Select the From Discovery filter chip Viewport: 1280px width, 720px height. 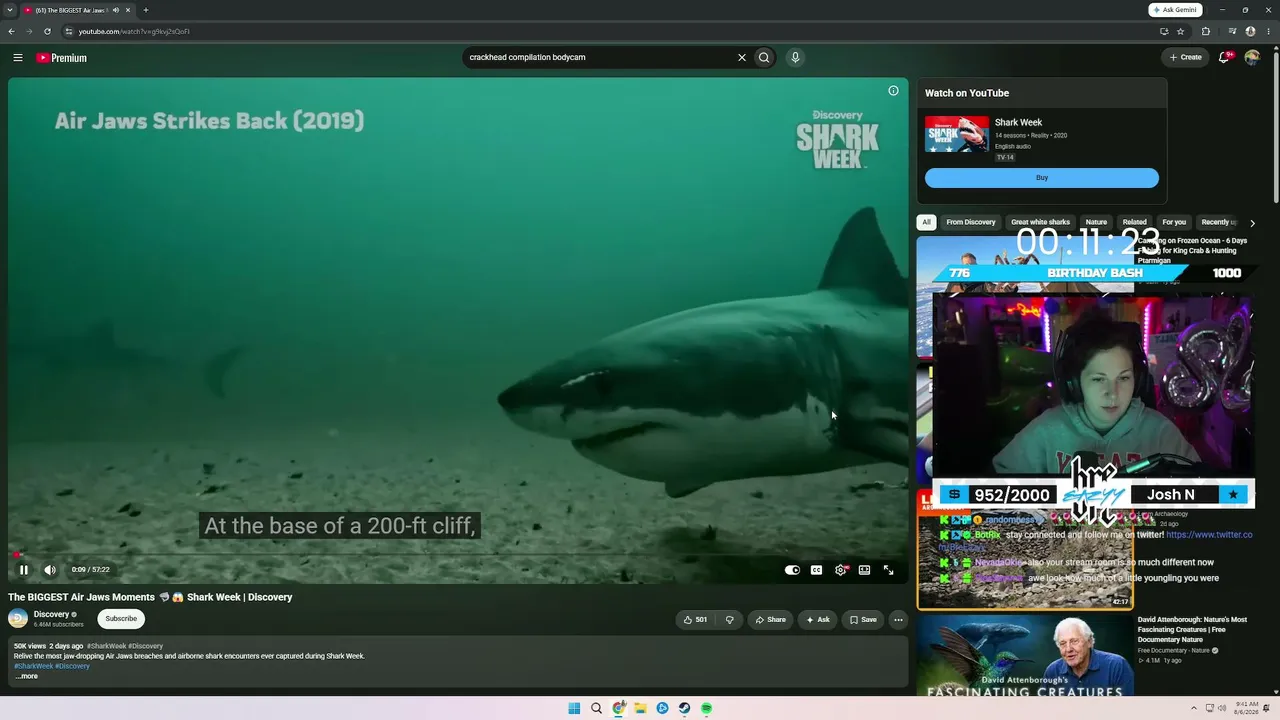pos(971,222)
